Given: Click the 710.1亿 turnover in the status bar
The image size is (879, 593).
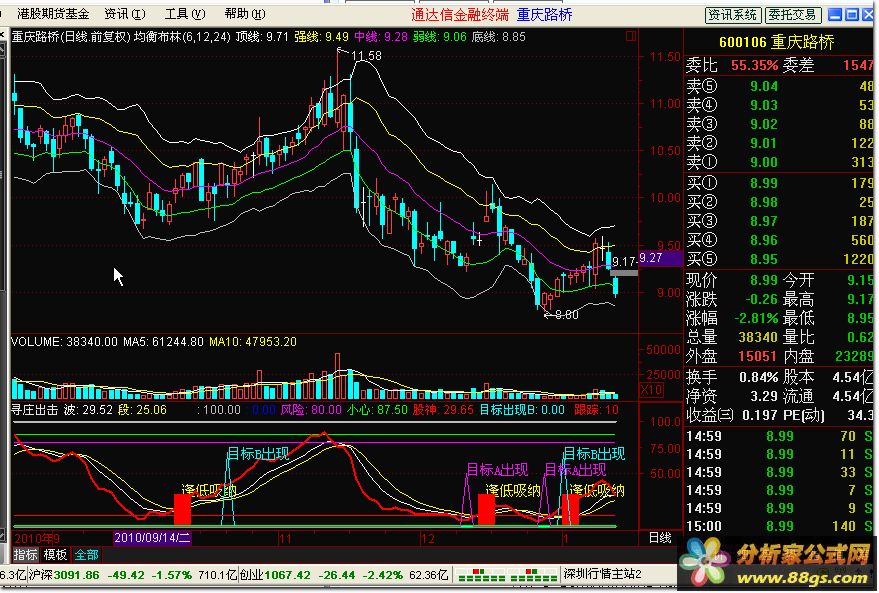Looking at the screenshot, I should pos(218,575).
